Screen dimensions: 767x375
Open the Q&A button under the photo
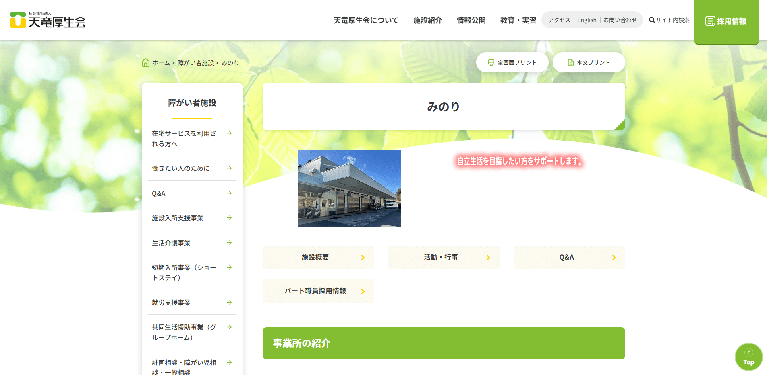tap(569, 258)
